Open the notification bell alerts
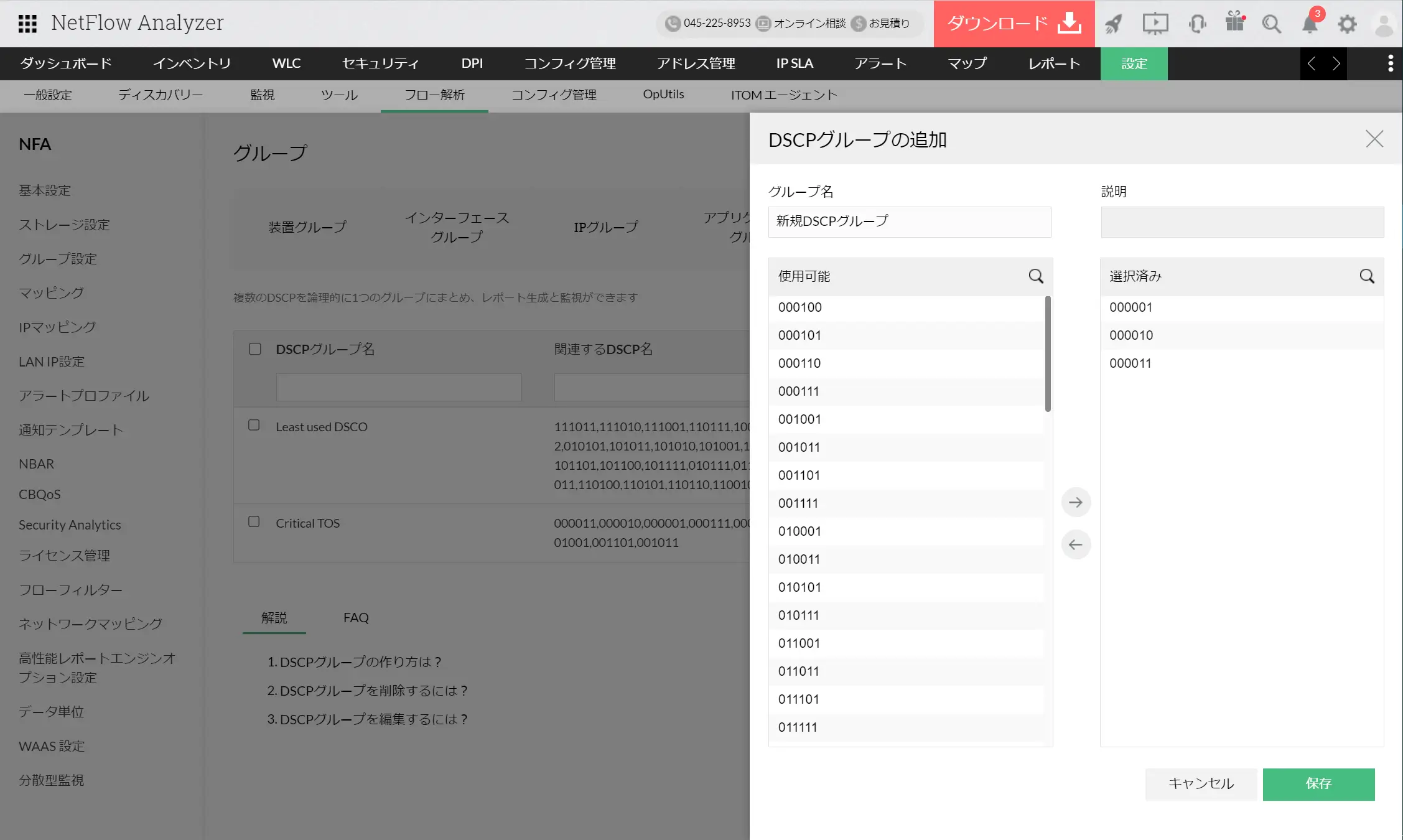 click(x=1310, y=24)
